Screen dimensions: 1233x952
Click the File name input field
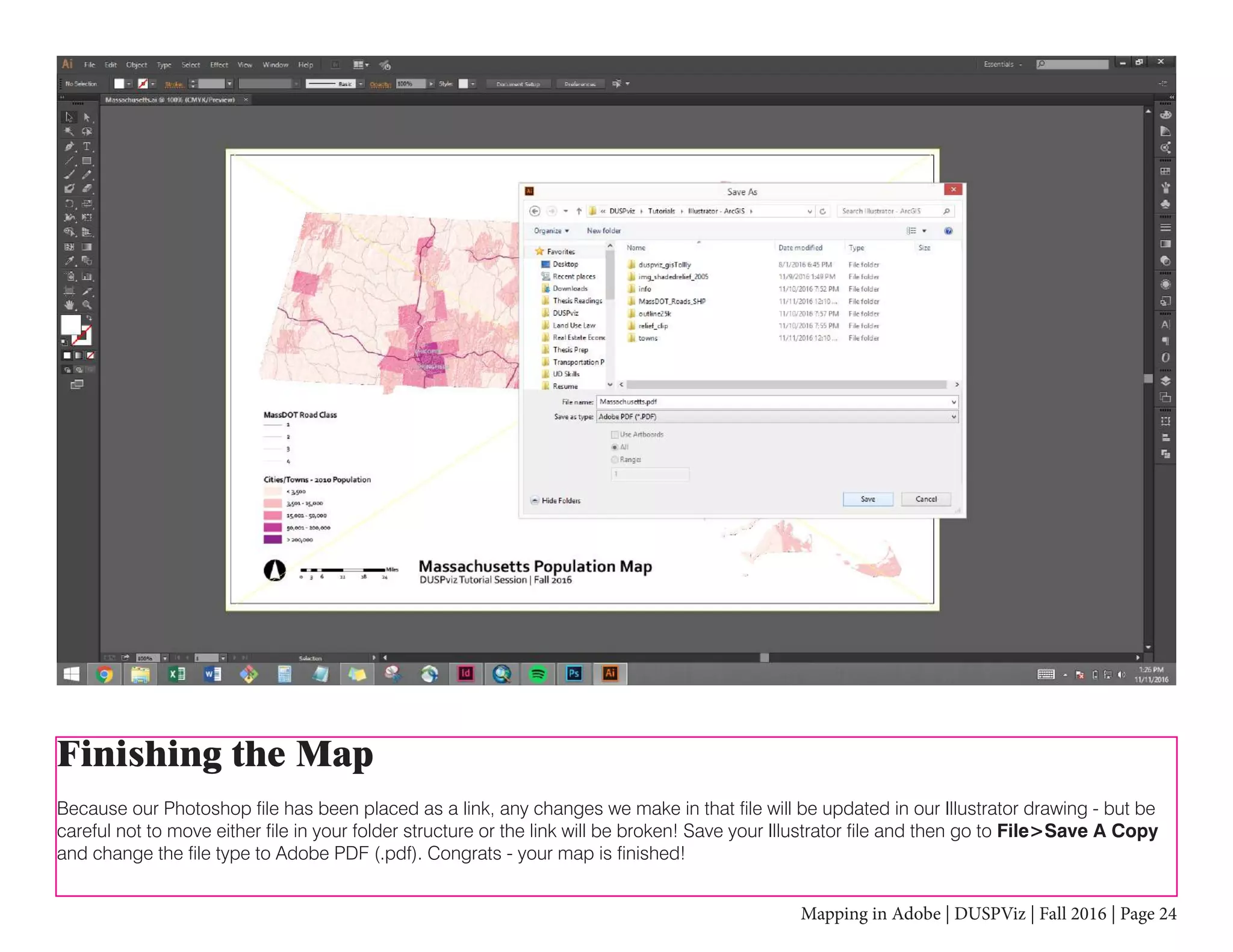coord(772,402)
